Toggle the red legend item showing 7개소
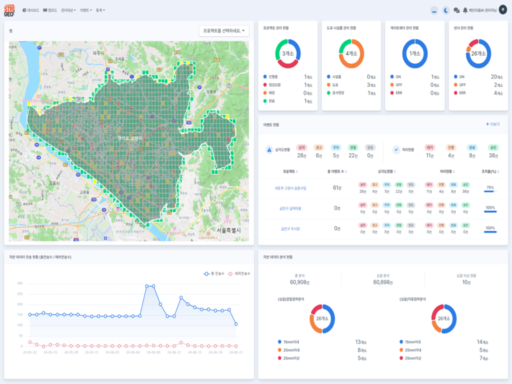512x384 pixels. point(444,358)
